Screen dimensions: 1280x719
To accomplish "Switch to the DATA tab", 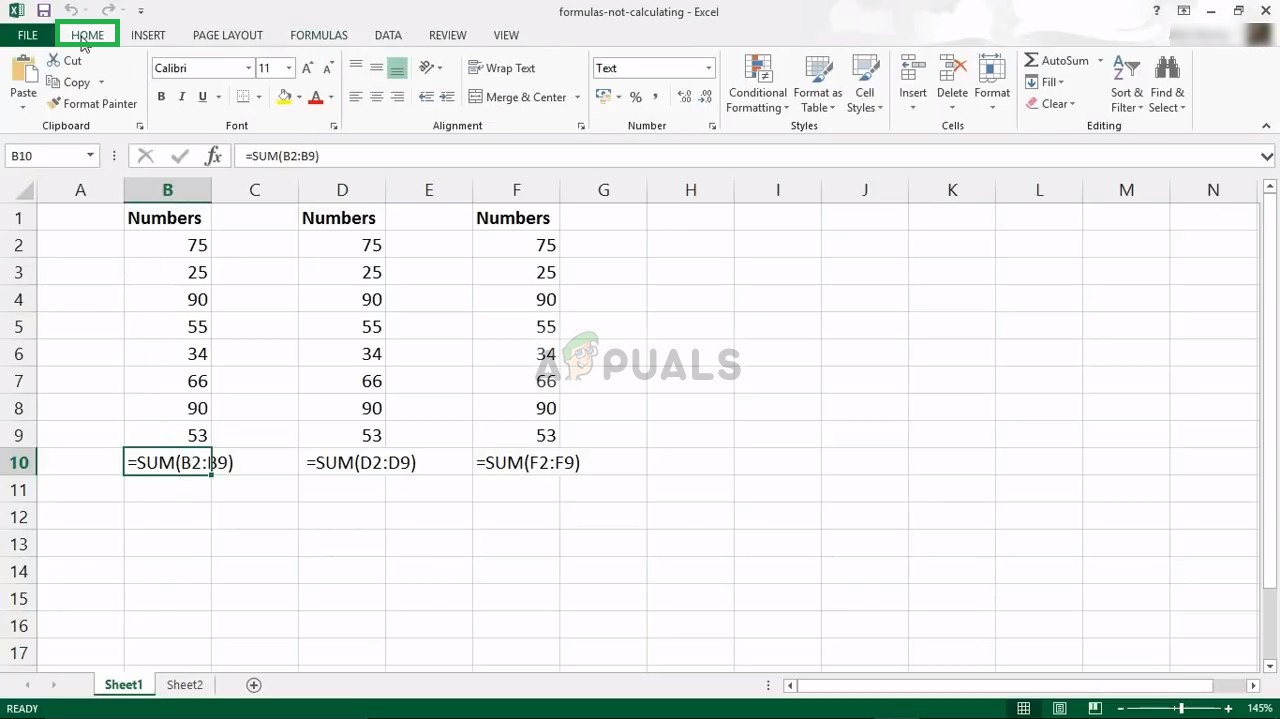I will click(x=388, y=35).
